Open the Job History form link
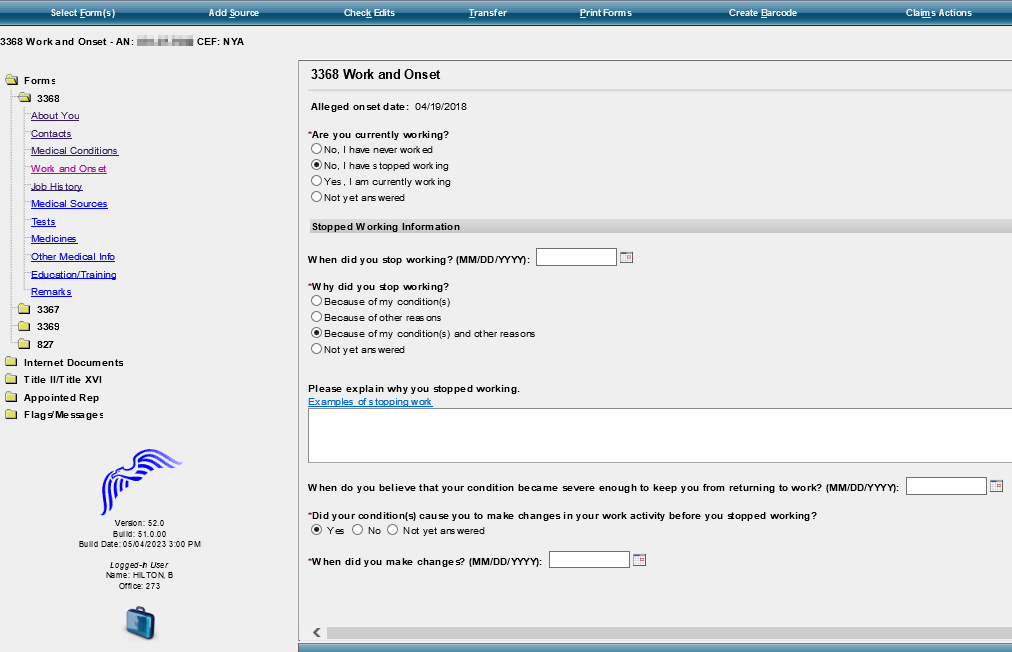The height and width of the screenshot is (652, 1012). pyautogui.click(x=56, y=187)
